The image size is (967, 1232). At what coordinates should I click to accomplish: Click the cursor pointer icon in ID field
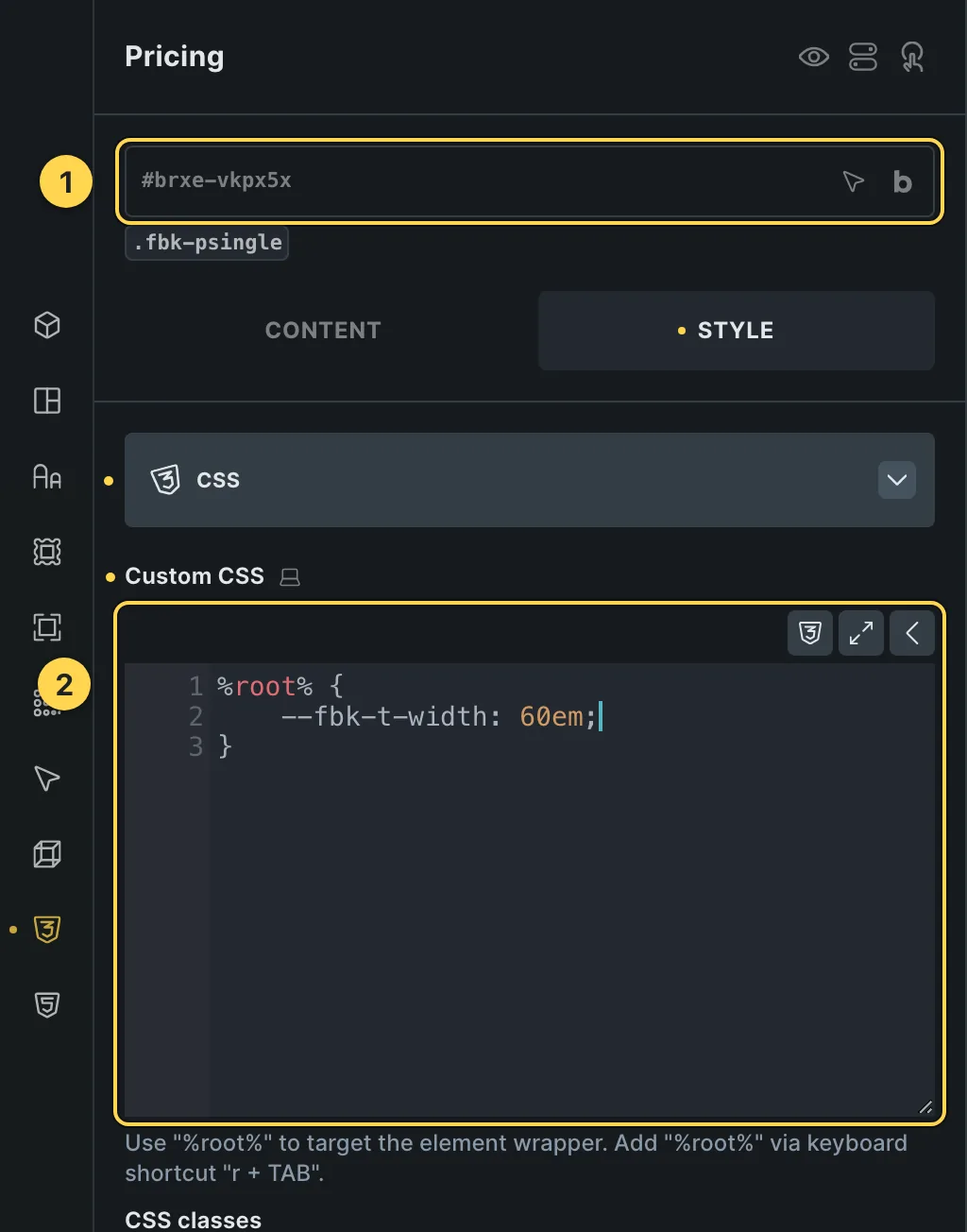pos(853,181)
